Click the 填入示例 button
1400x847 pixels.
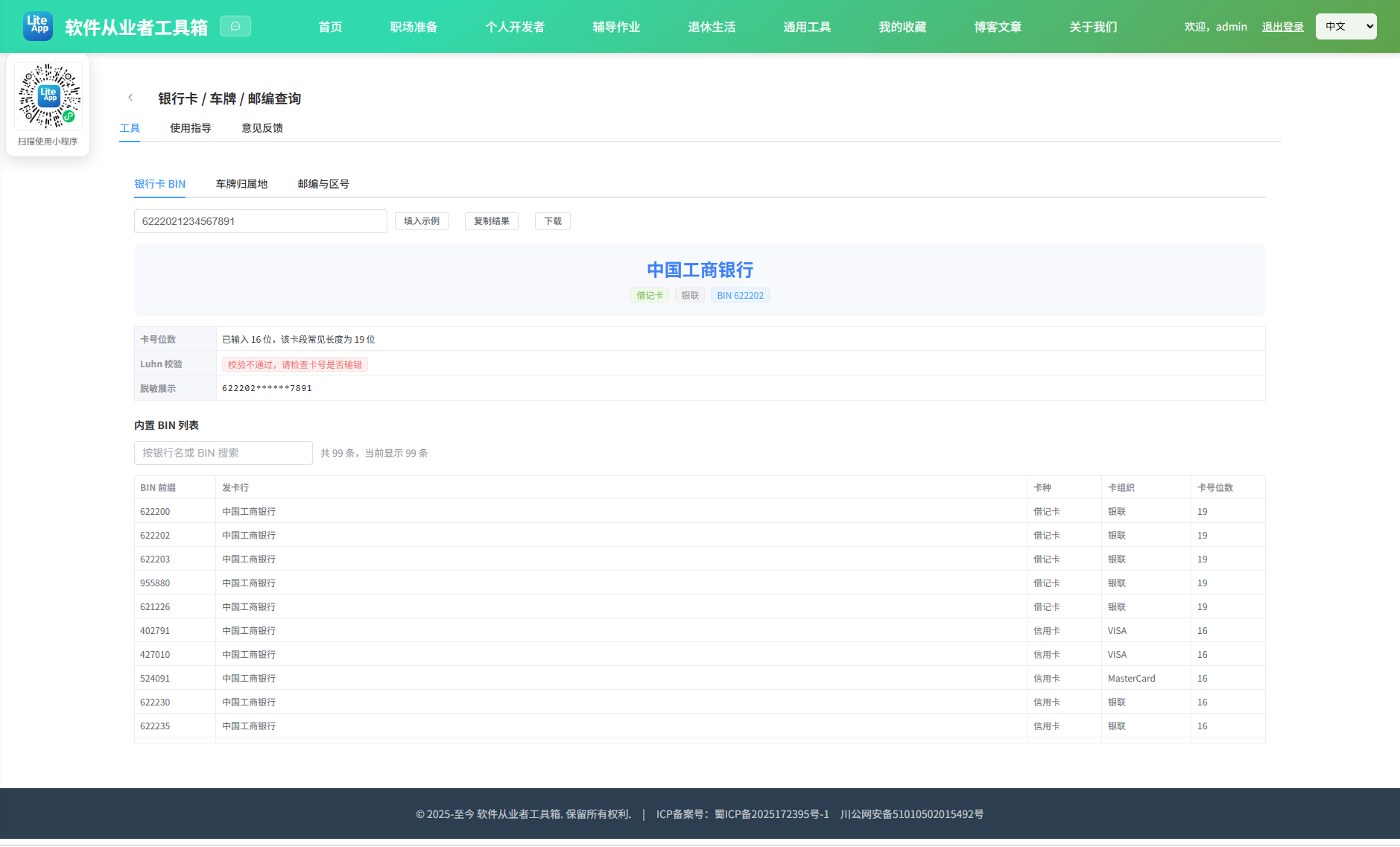click(422, 221)
